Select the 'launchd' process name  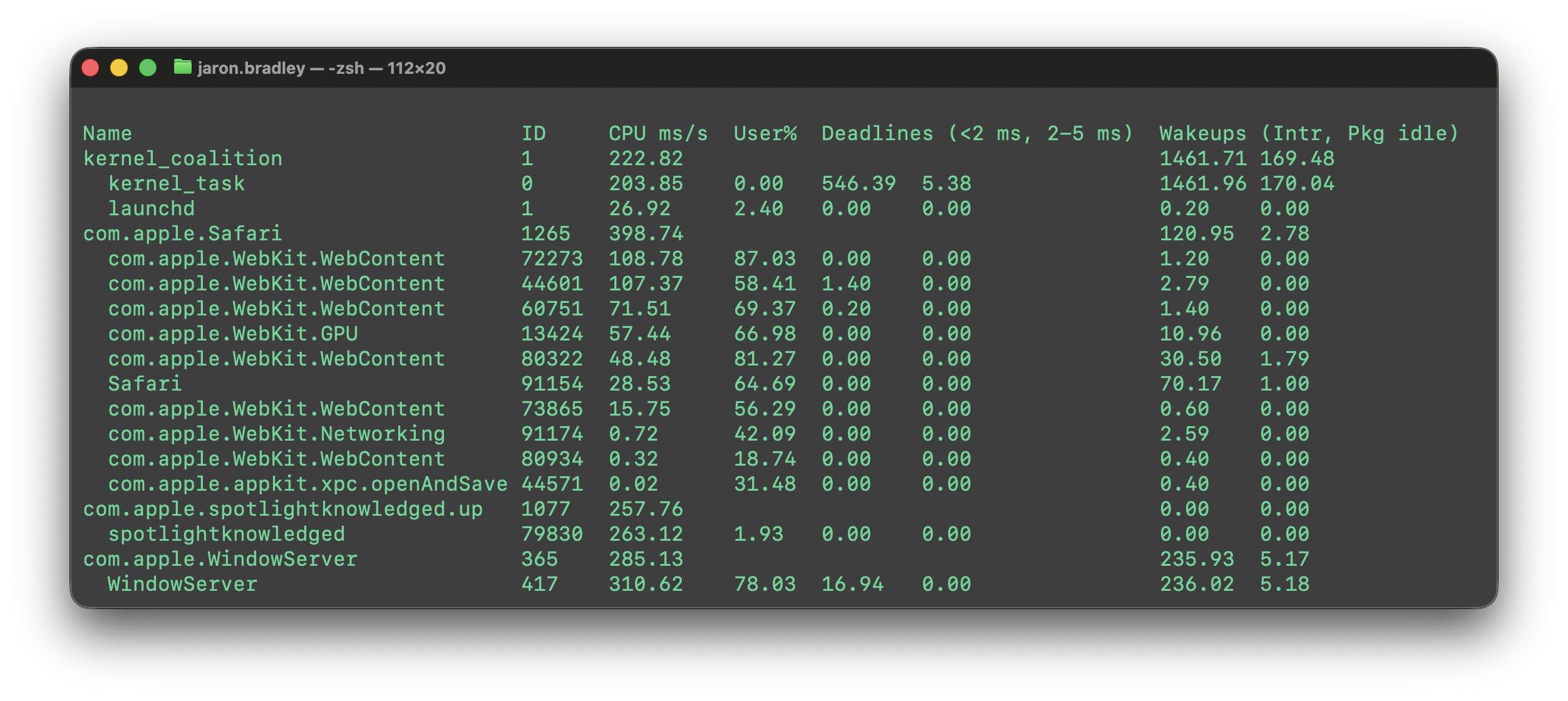(152, 208)
